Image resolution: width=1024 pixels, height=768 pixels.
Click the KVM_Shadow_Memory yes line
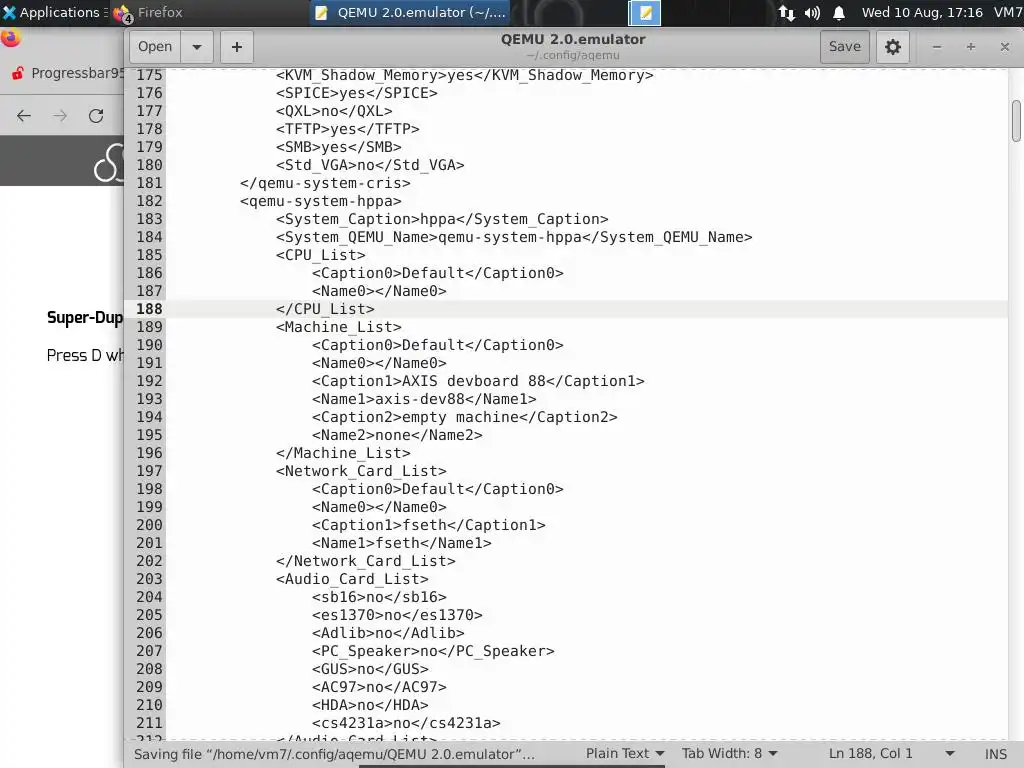tap(464, 75)
